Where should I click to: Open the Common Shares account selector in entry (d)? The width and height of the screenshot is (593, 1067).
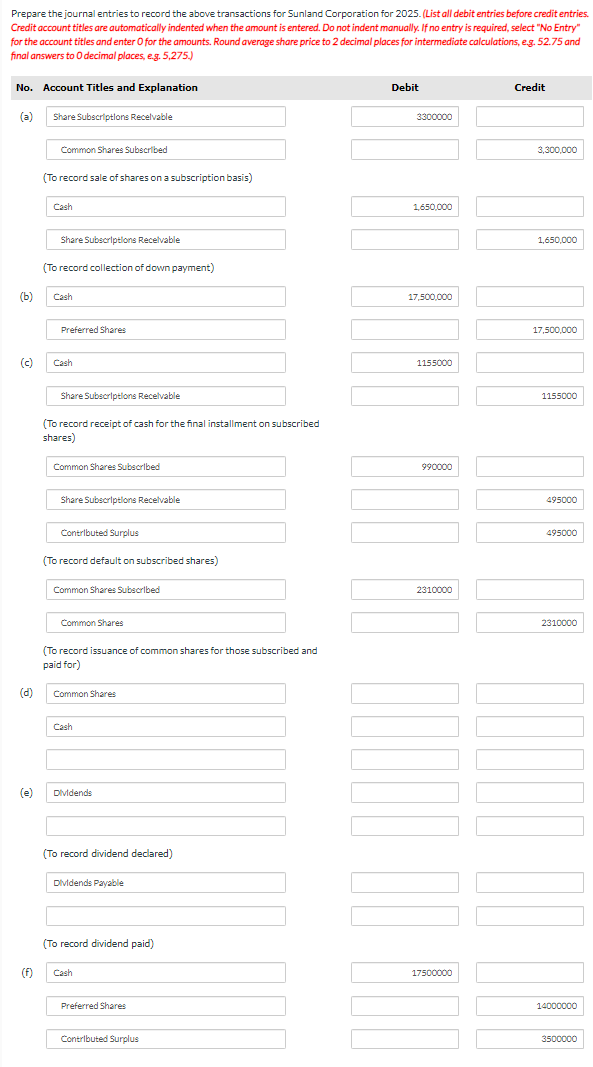(165, 692)
